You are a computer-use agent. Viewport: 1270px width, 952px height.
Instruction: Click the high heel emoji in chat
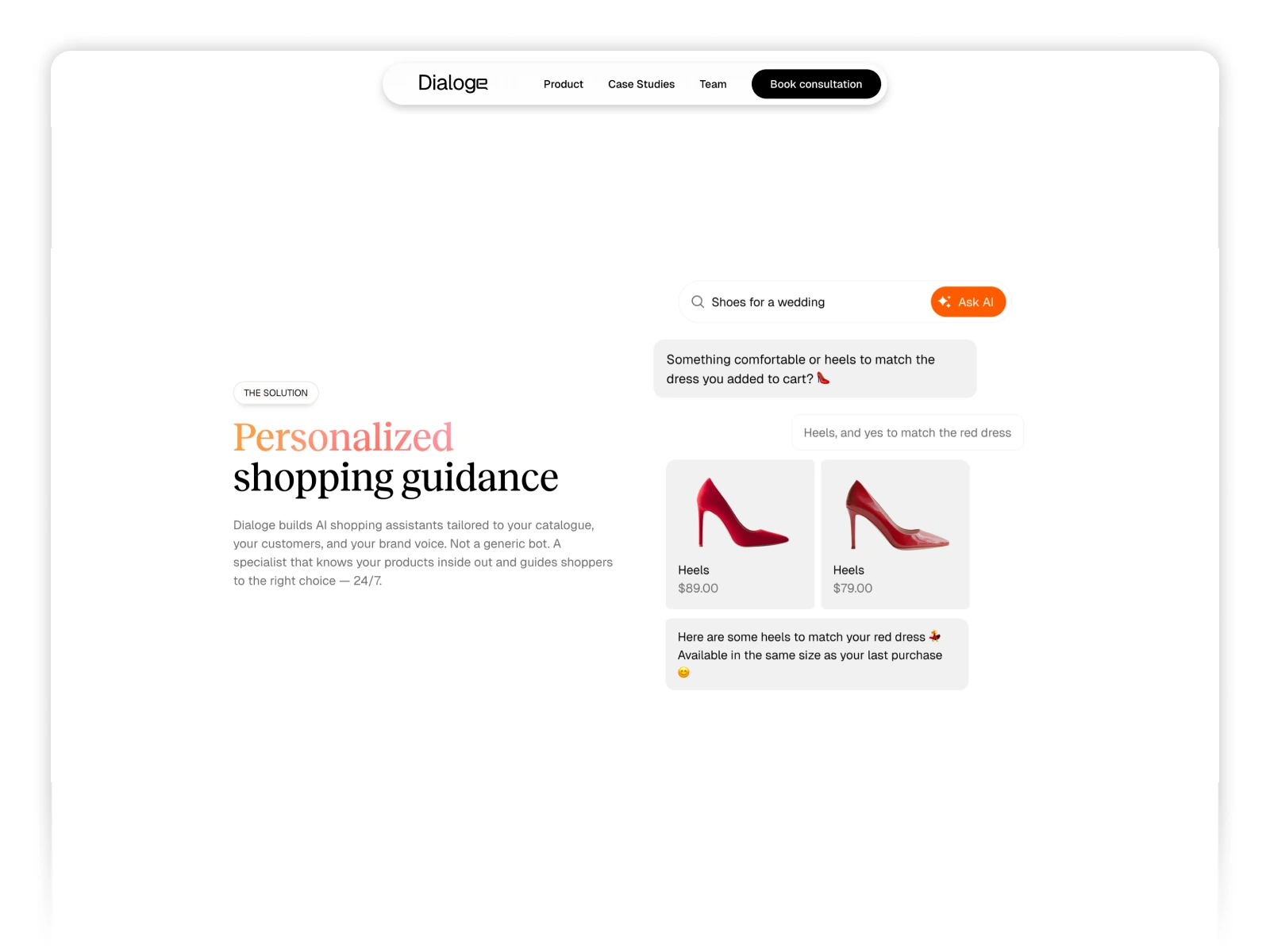point(823,378)
